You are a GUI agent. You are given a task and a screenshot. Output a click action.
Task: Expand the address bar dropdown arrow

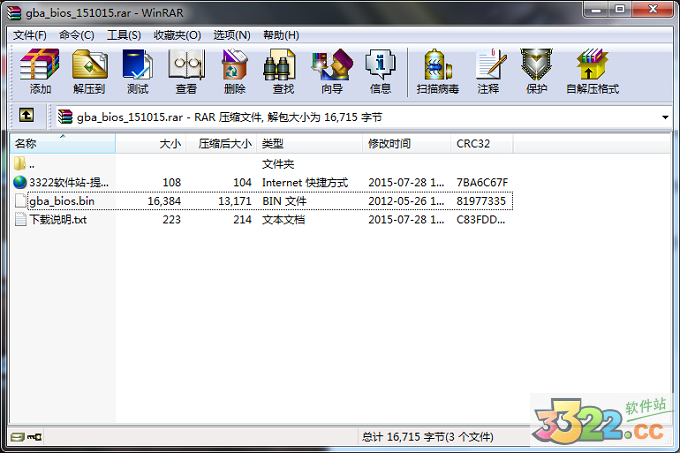pyautogui.click(x=665, y=117)
